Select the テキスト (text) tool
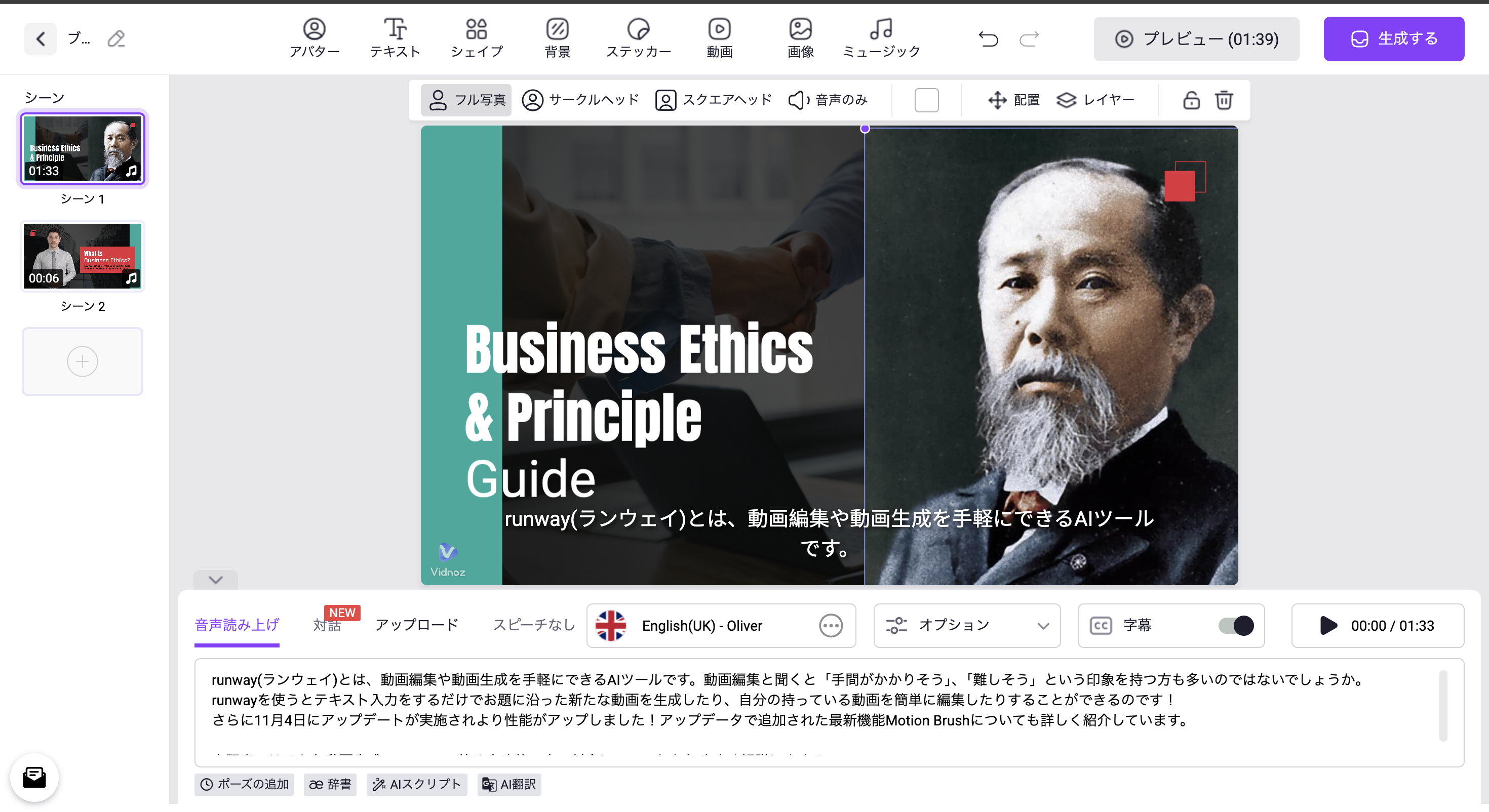Image resolution: width=1489 pixels, height=812 pixels. 395,37
